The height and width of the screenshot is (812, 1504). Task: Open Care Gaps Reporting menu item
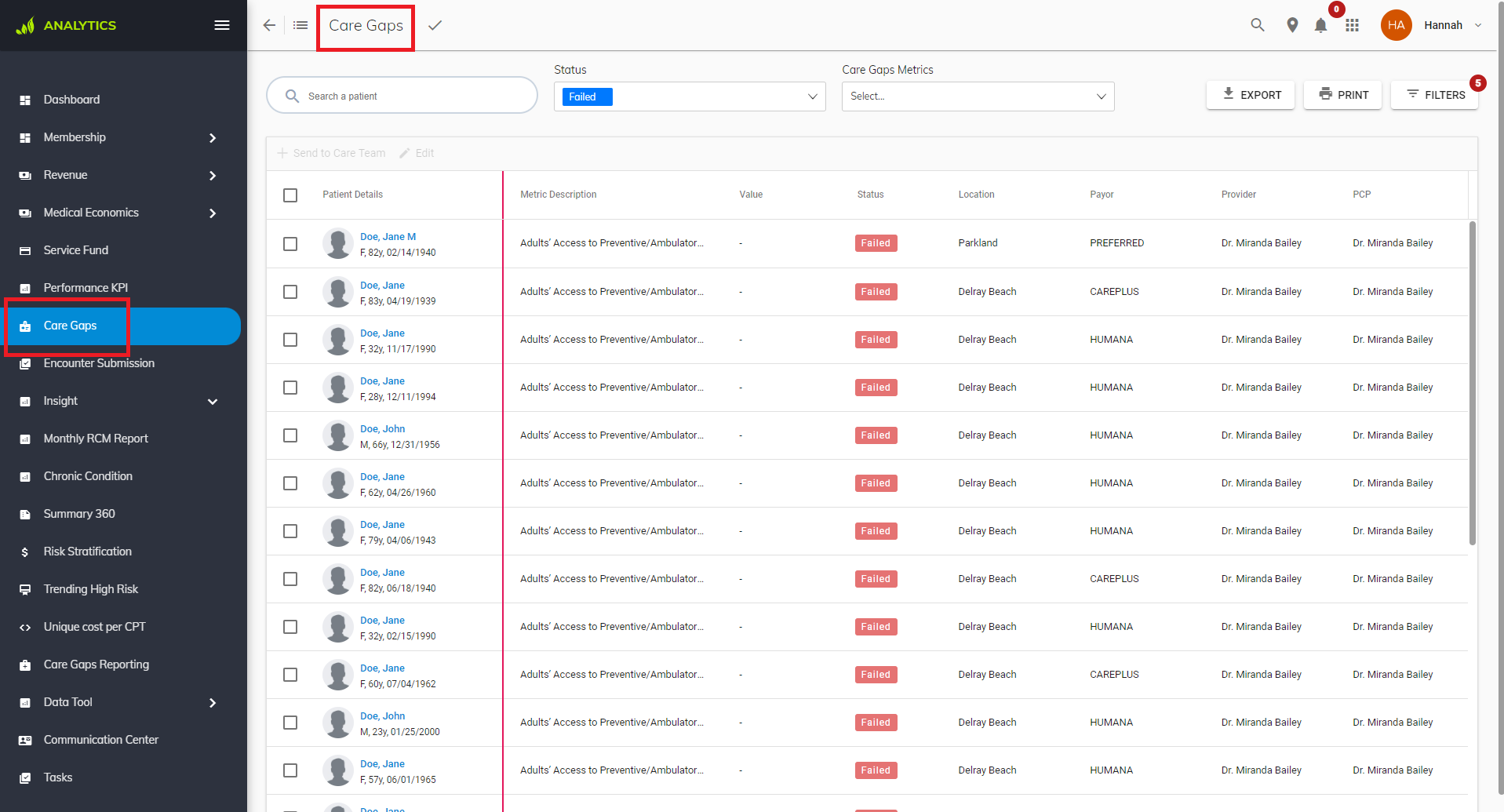(97, 665)
